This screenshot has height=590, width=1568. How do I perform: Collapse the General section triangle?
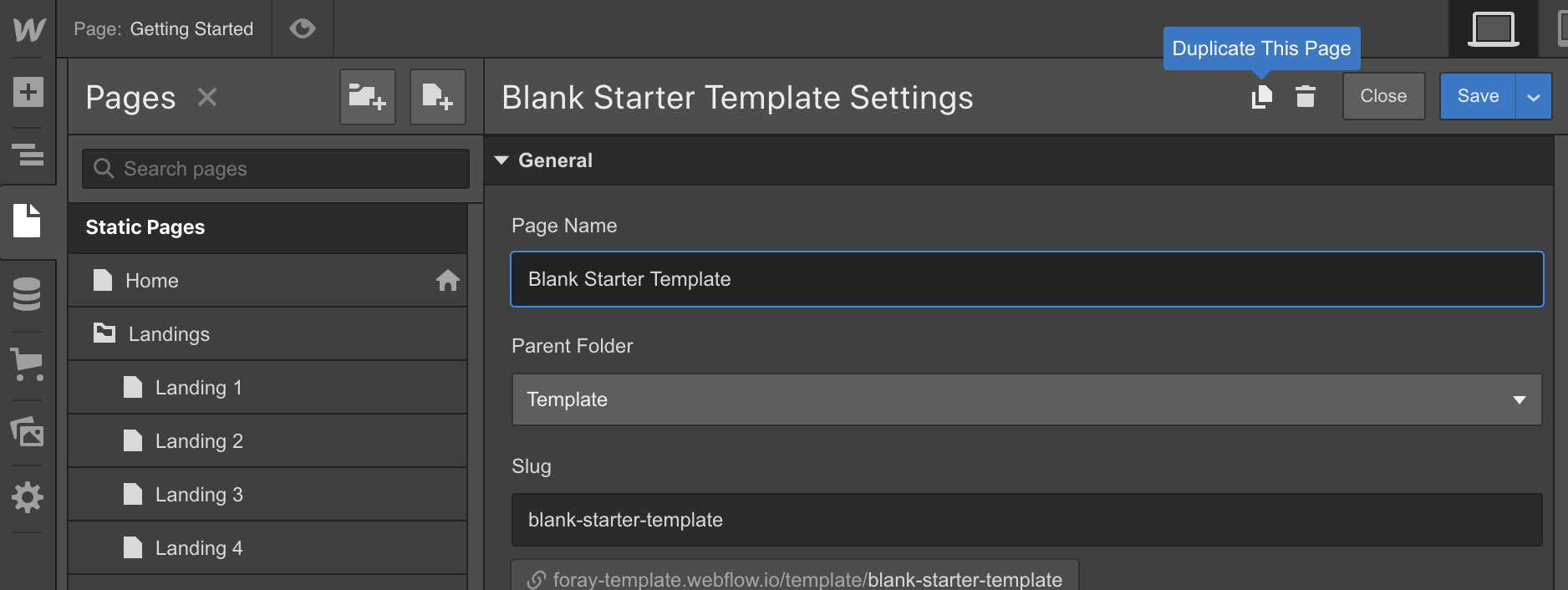[x=501, y=160]
